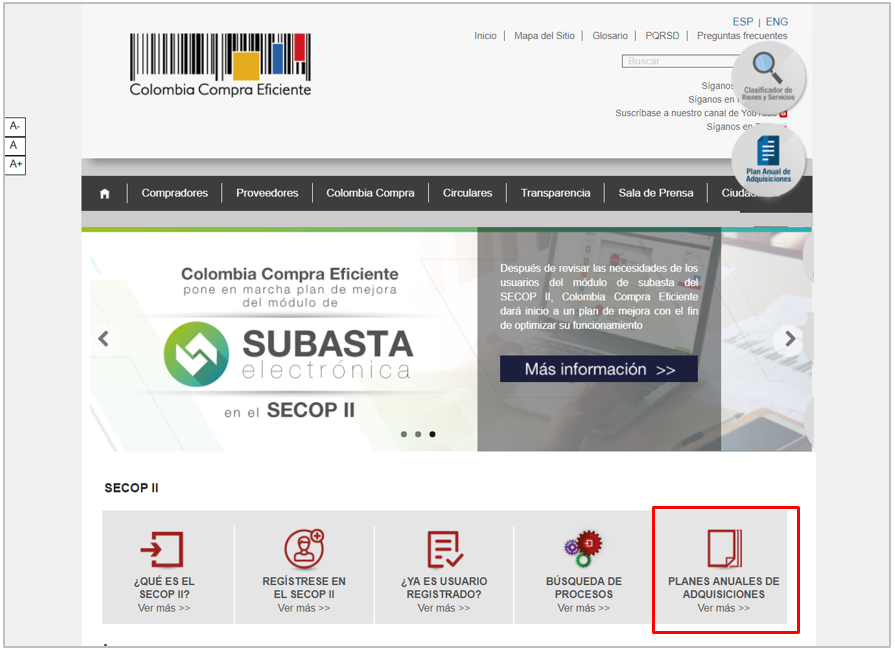Open the Mapa del Sitio link

(x=545, y=36)
